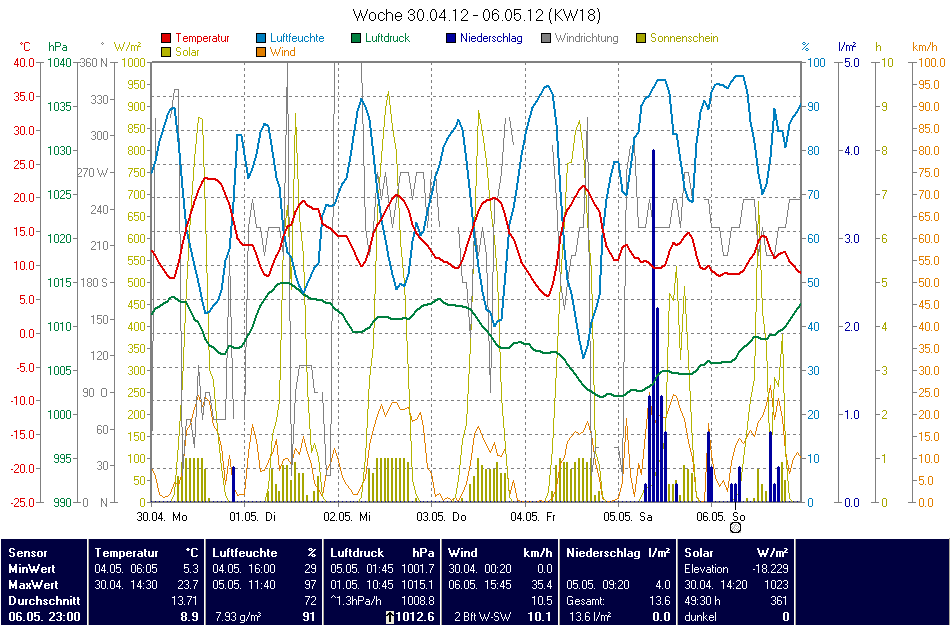The image size is (950, 625).
Task: Click the current humidity value 91
Action: (x=310, y=617)
